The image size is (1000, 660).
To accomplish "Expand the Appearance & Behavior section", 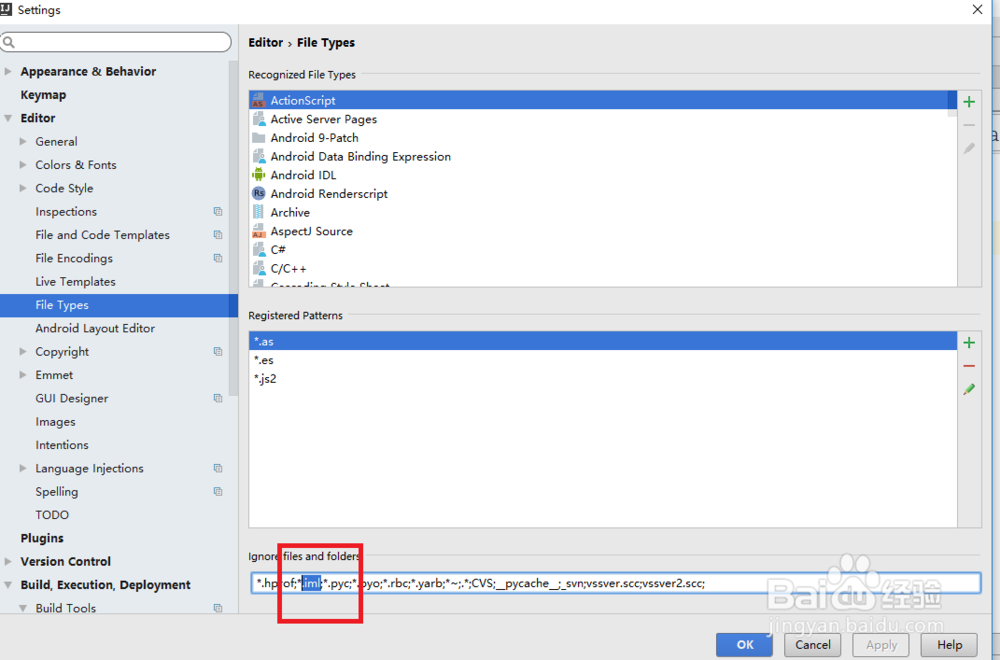I will pyautogui.click(x=8, y=71).
